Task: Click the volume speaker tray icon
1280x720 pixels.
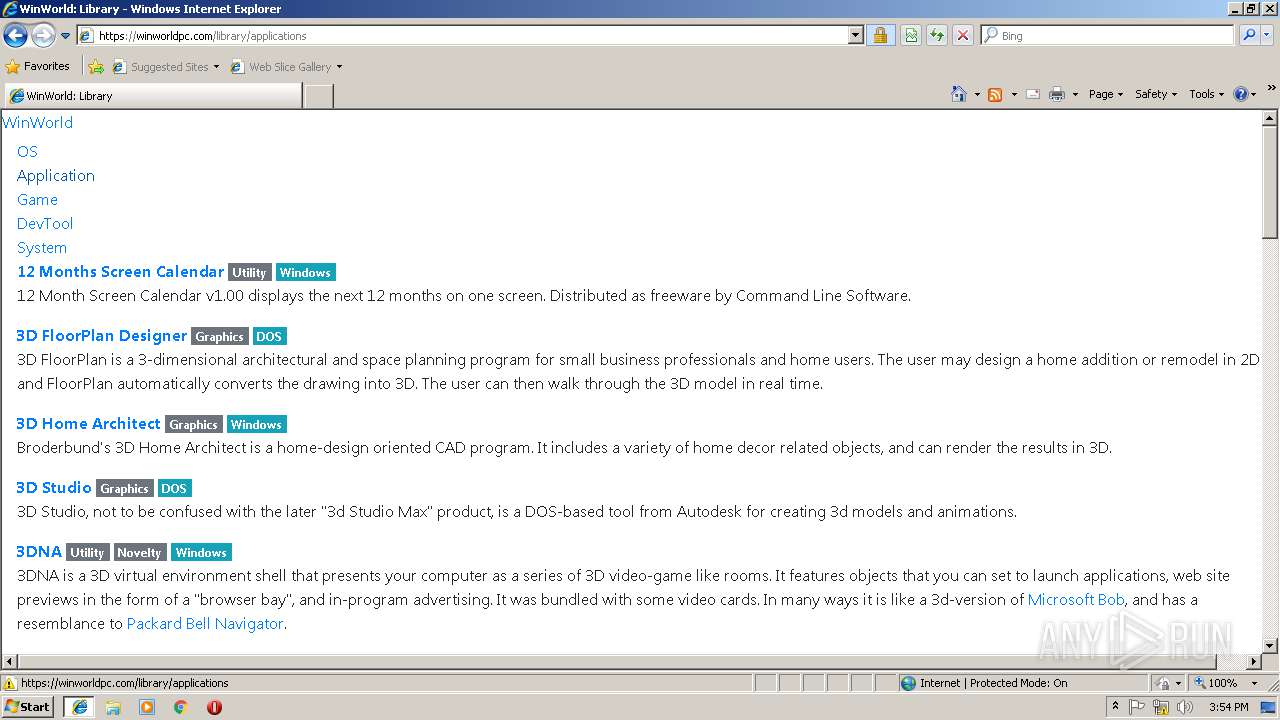Action: pyautogui.click(x=1185, y=707)
